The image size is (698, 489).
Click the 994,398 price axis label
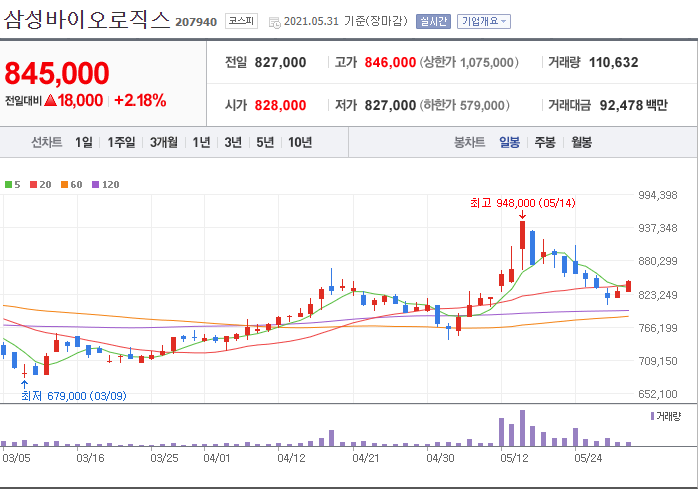(x=658, y=195)
